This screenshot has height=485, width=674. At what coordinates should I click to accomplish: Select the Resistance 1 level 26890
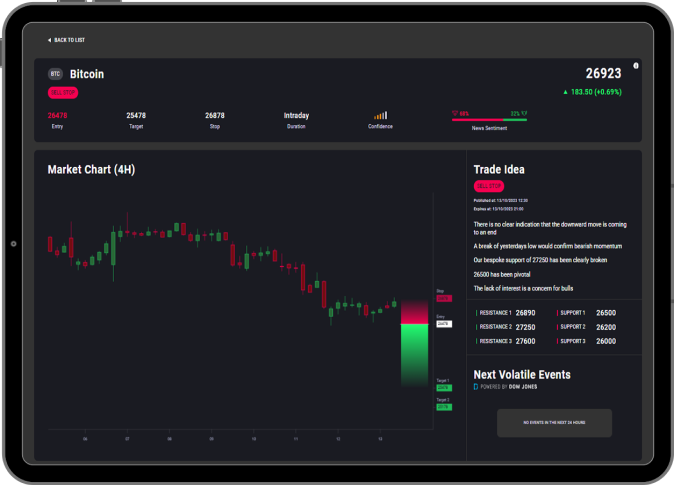(x=525, y=313)
